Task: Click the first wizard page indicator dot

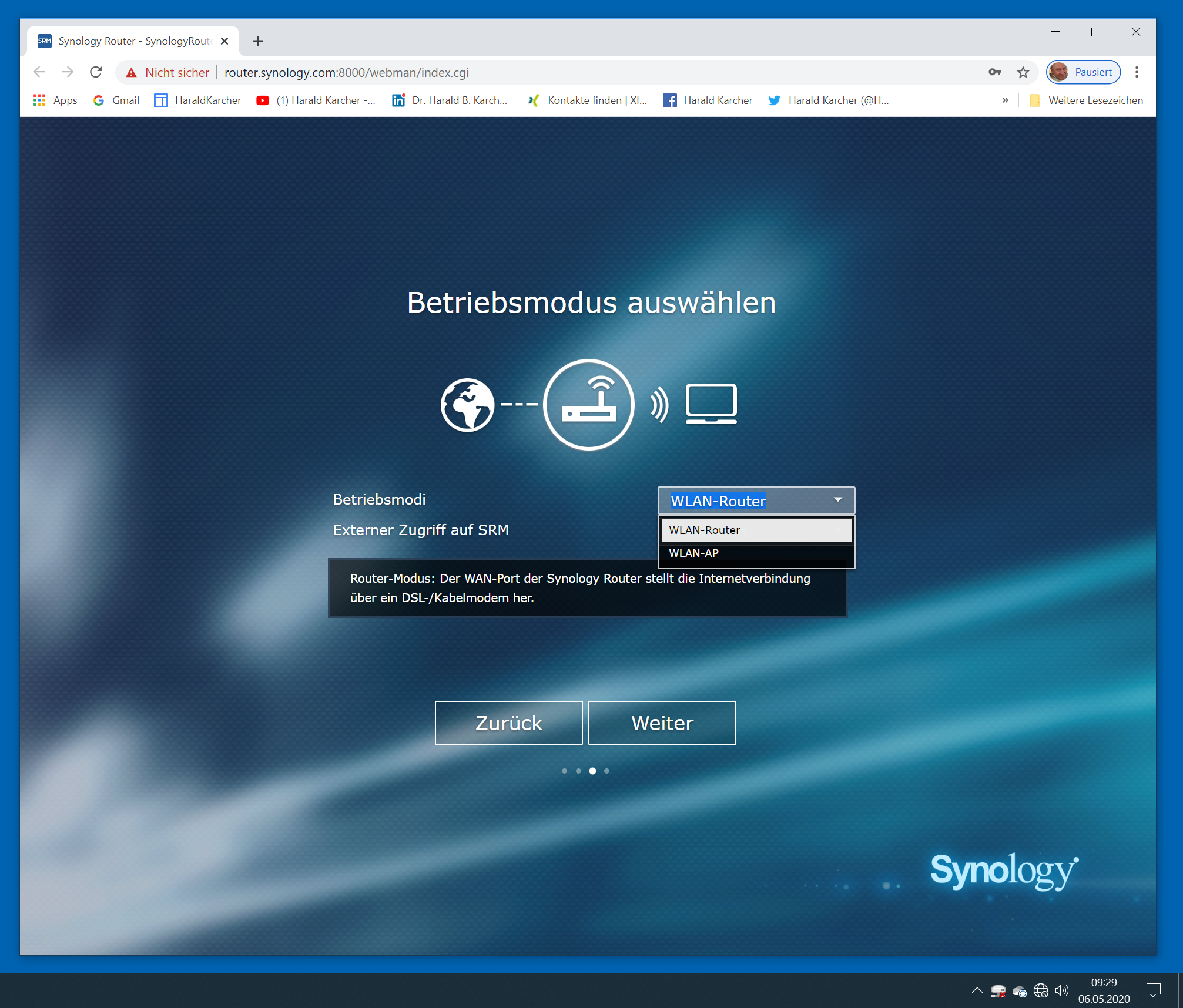Action: [564, 771]
